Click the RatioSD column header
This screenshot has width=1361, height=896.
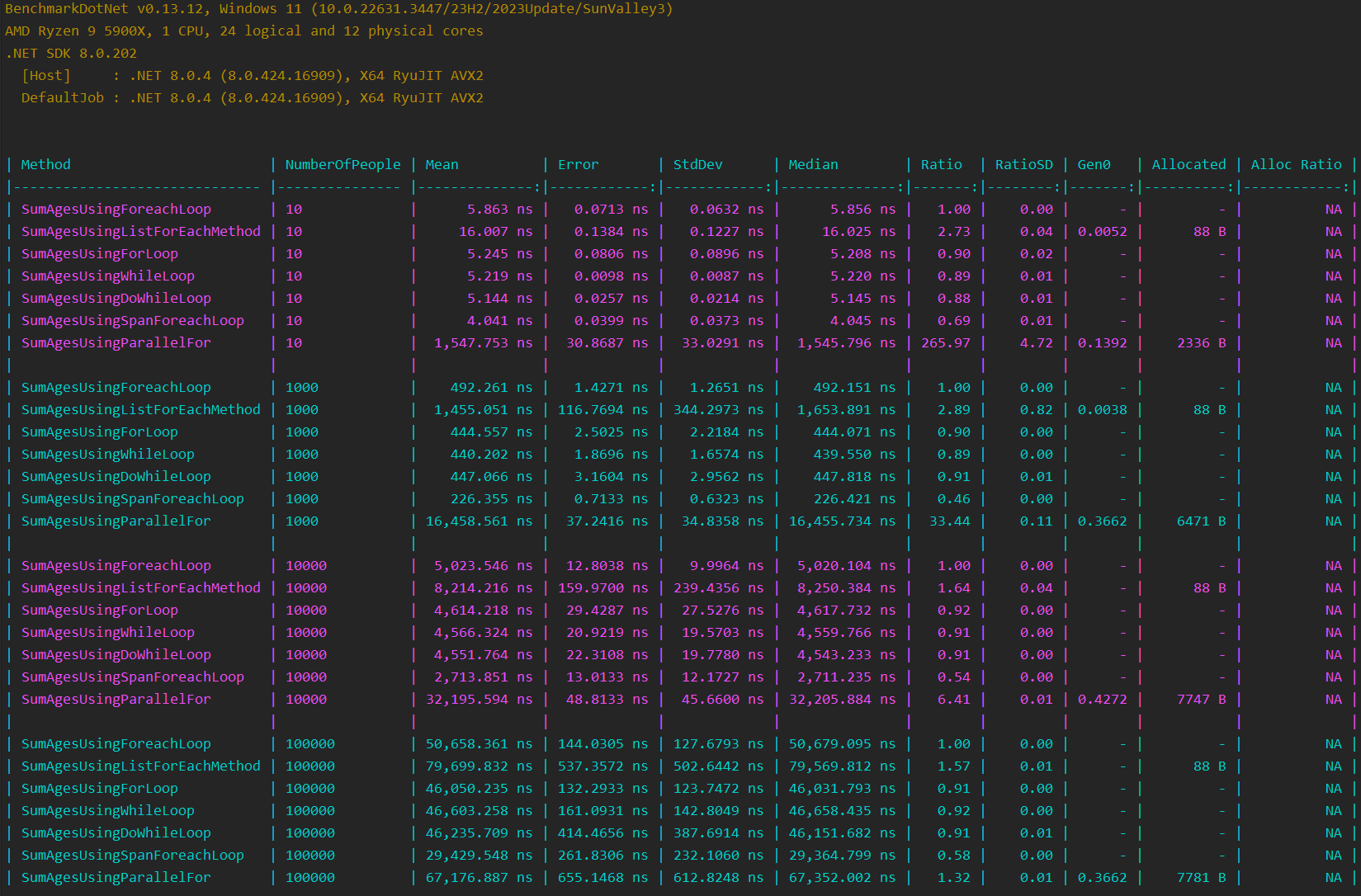coord(1023,165)
